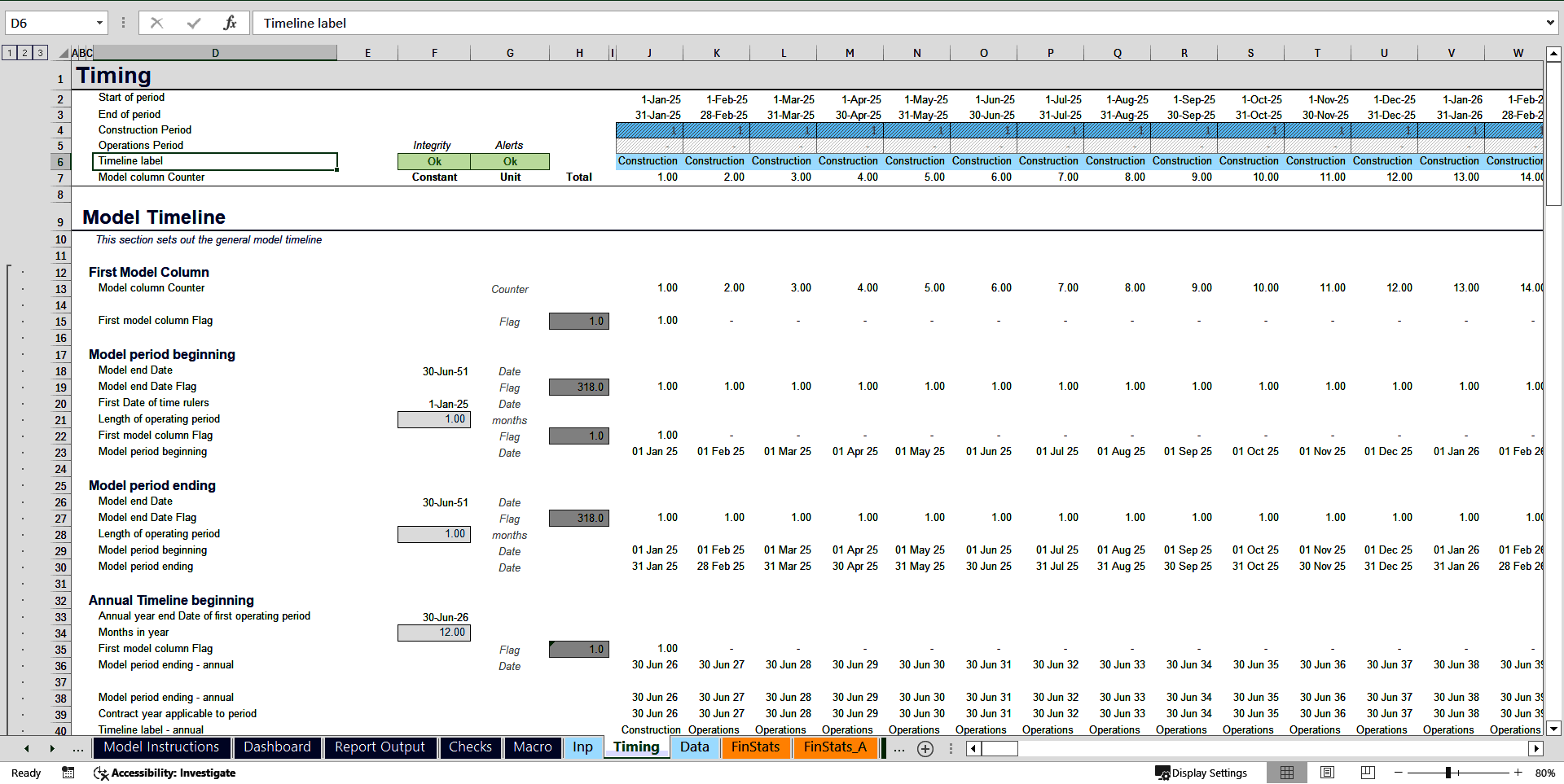The image size is (1564, 784).
Task: Click Length of operating period input 1.00 in row 21
Action: click(434, 419)
